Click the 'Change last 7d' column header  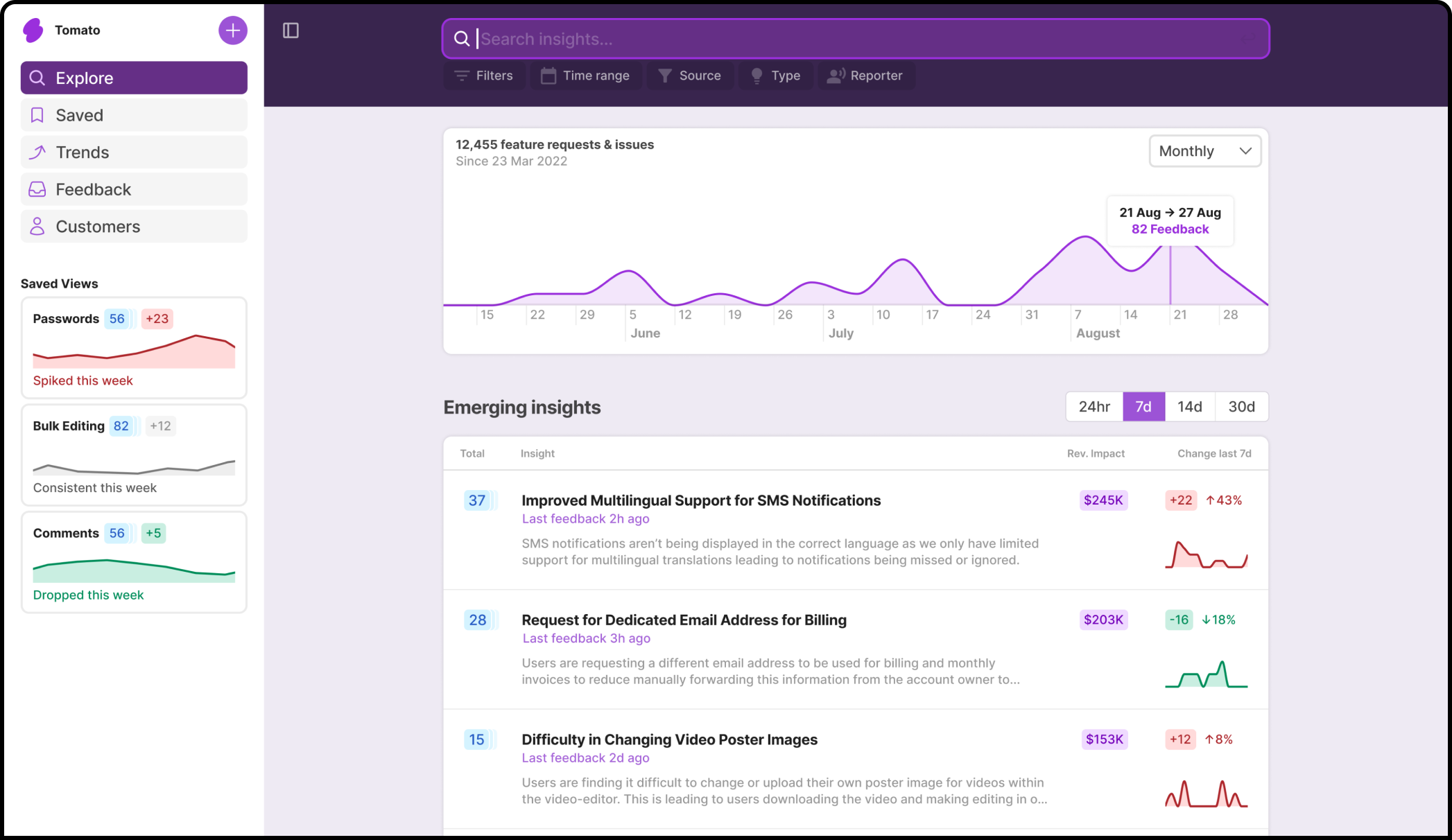1214,453
